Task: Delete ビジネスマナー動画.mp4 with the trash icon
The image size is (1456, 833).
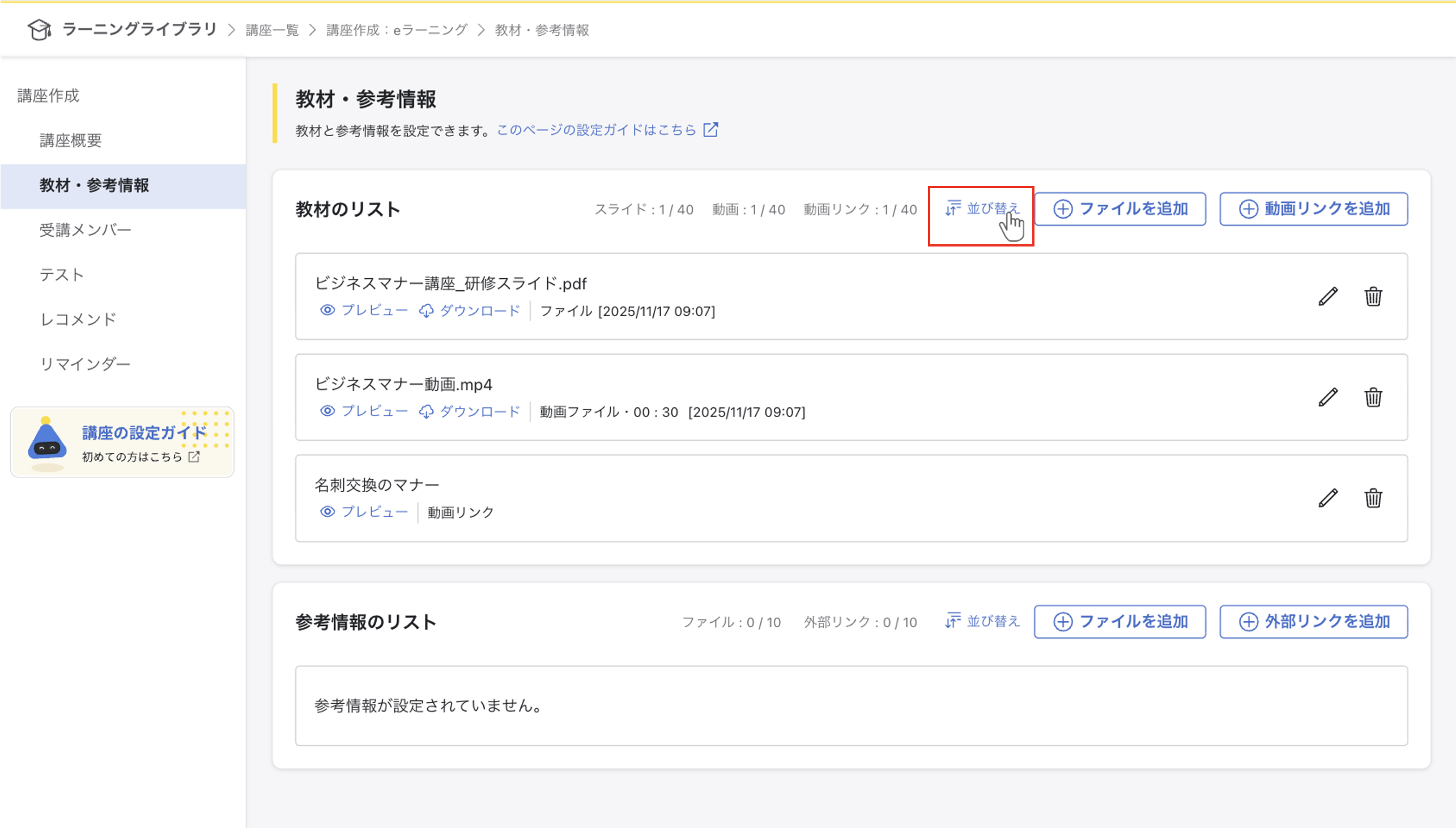Action: [x=1375, y=398]
